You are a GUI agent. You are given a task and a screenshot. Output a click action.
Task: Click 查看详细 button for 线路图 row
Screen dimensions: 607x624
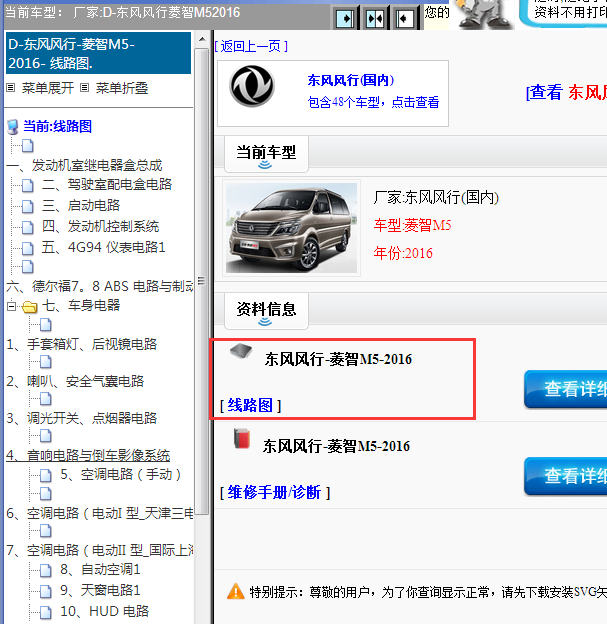[x=566, y=389]
